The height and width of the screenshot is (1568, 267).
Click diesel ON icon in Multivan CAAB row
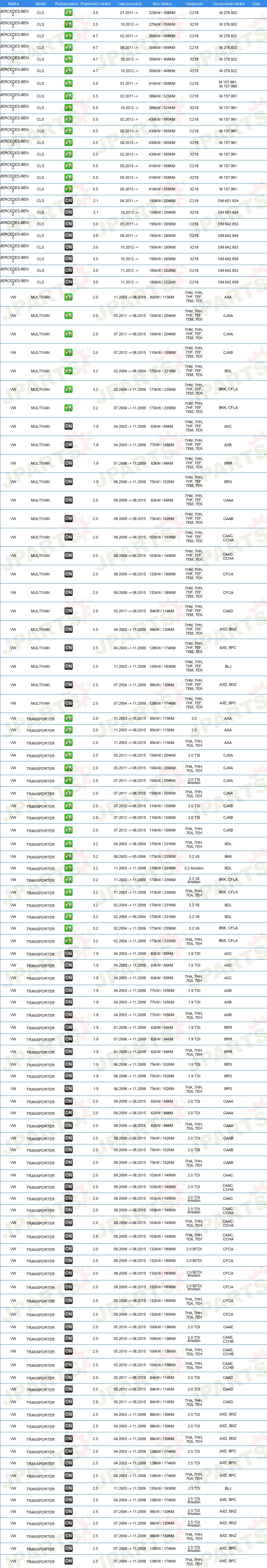coord(69,519)
